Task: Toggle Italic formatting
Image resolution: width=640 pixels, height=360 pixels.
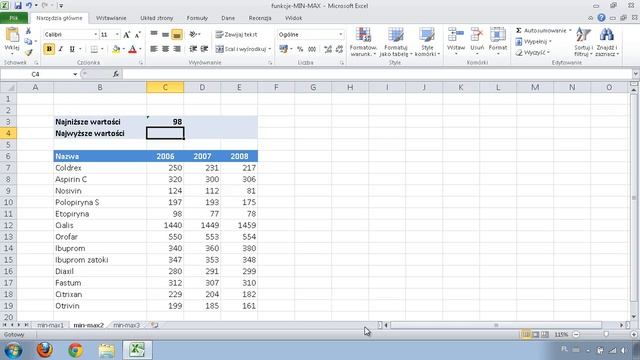Action: coord(60,49)
